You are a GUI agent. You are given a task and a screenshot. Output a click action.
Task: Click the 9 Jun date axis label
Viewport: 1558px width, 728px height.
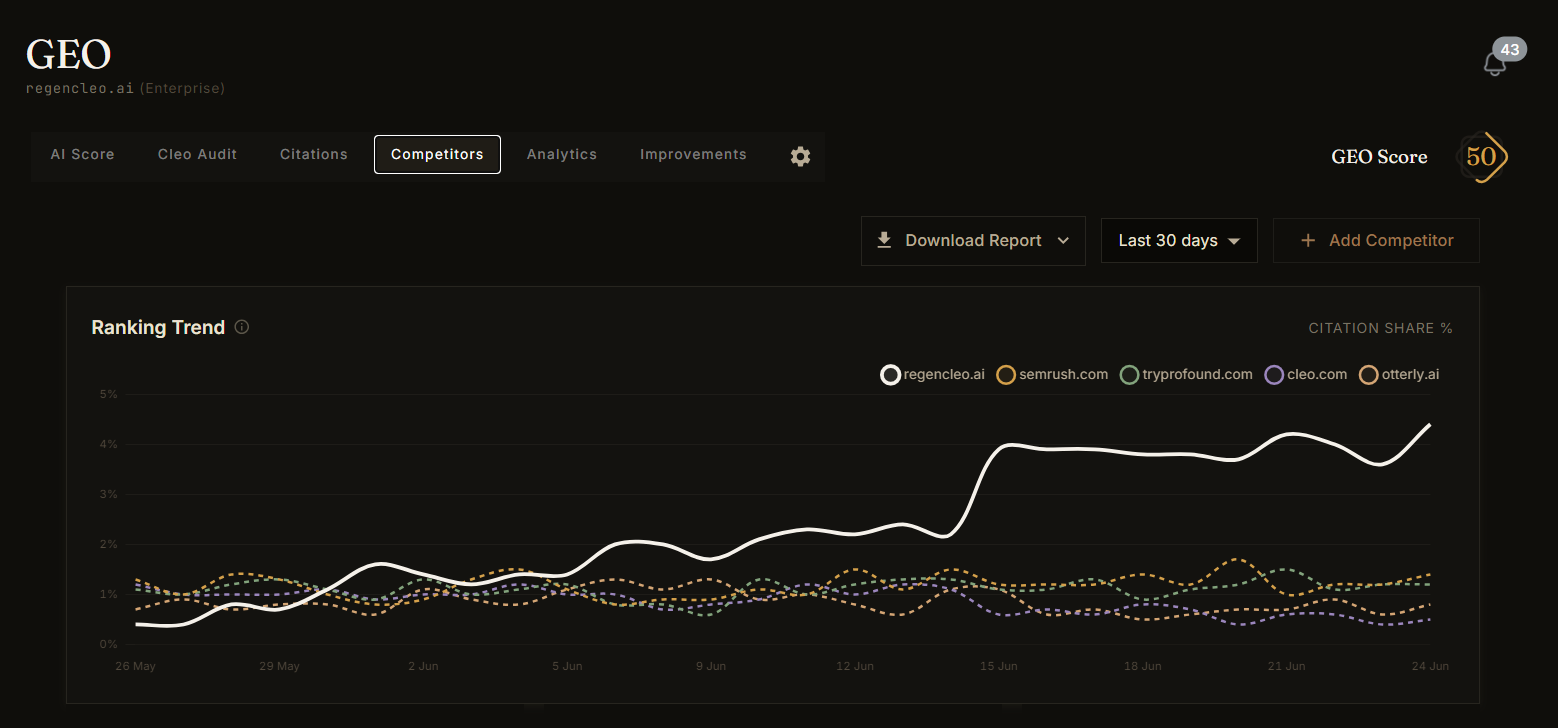(x=711, y=666)
